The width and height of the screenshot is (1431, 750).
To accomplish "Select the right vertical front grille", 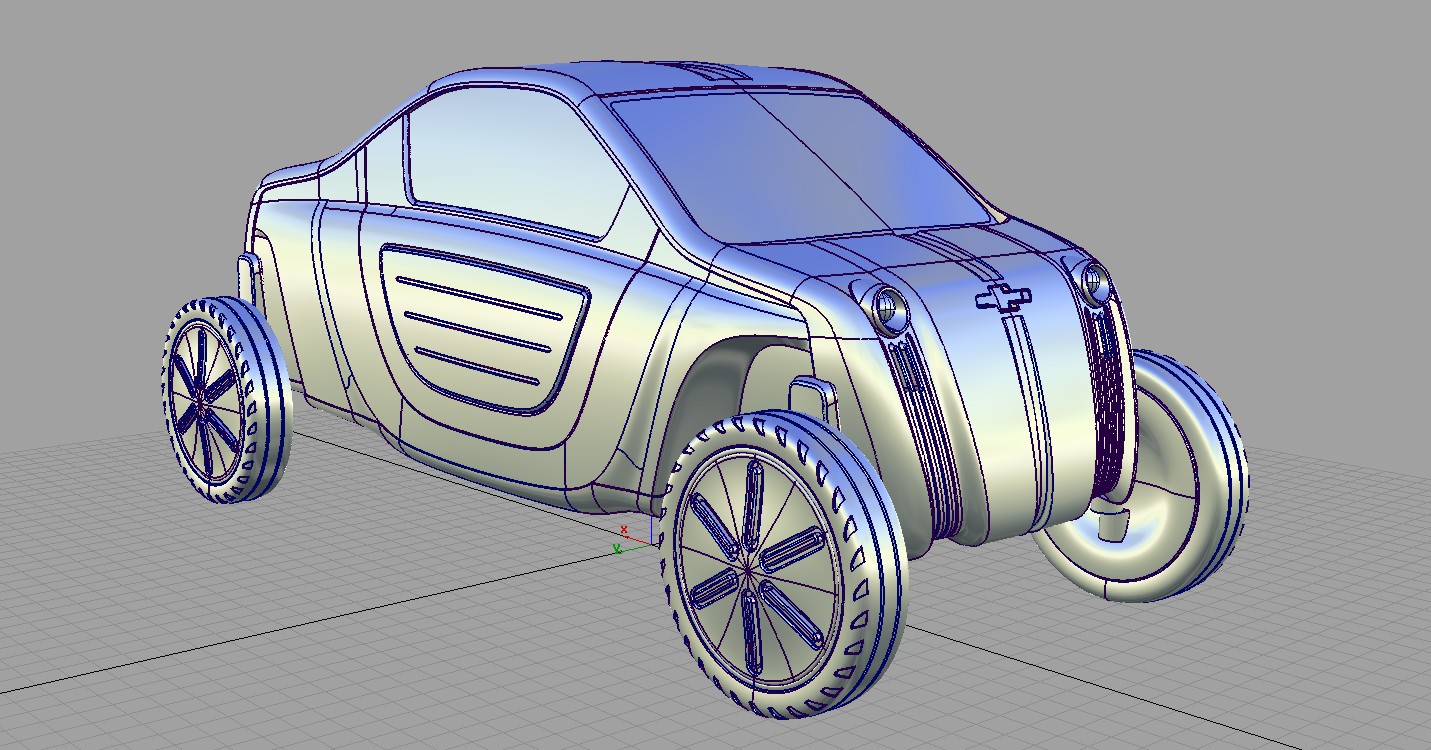I will tap(1108, 400).
